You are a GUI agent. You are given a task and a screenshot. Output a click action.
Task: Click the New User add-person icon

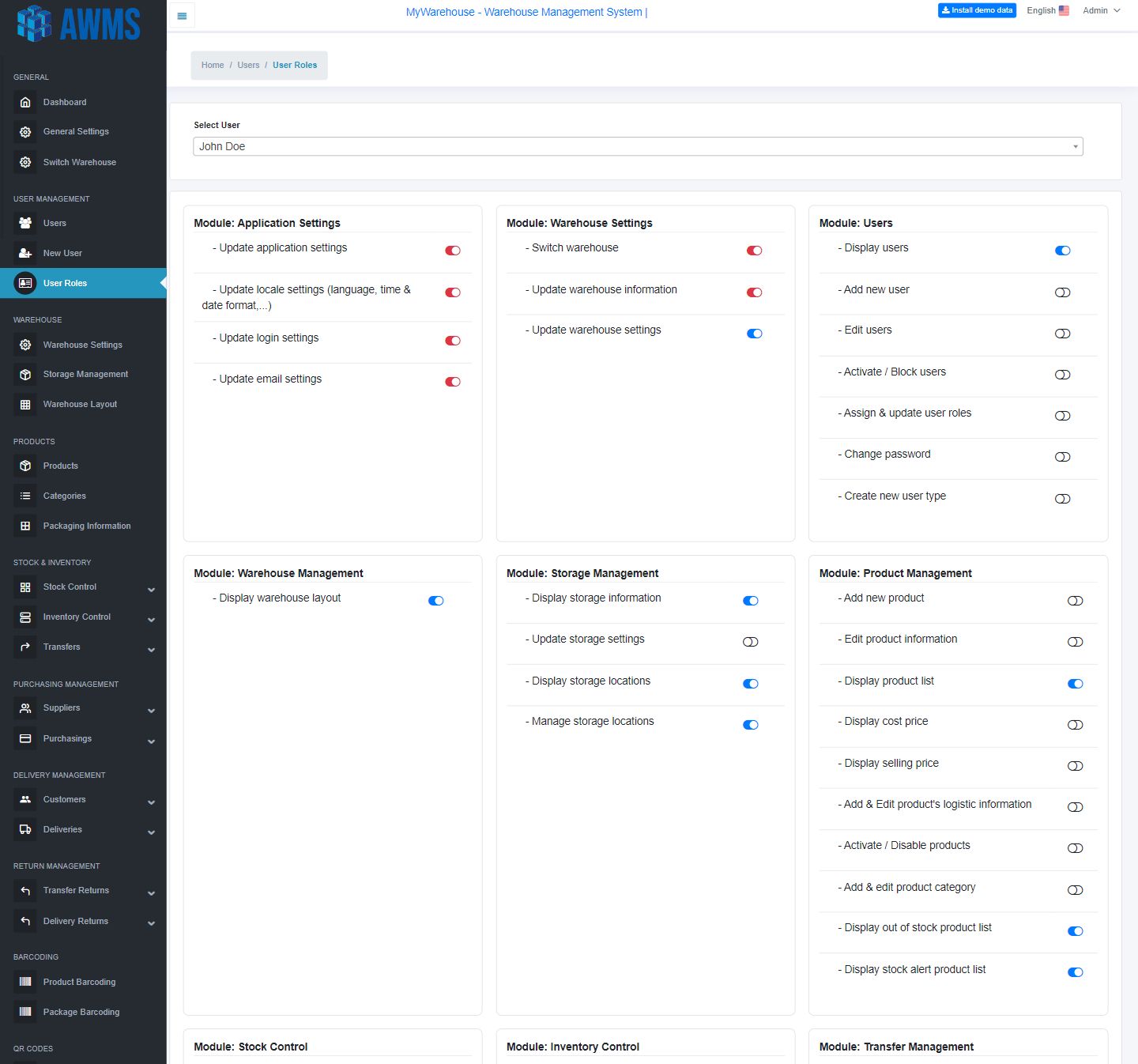point(25,253)
